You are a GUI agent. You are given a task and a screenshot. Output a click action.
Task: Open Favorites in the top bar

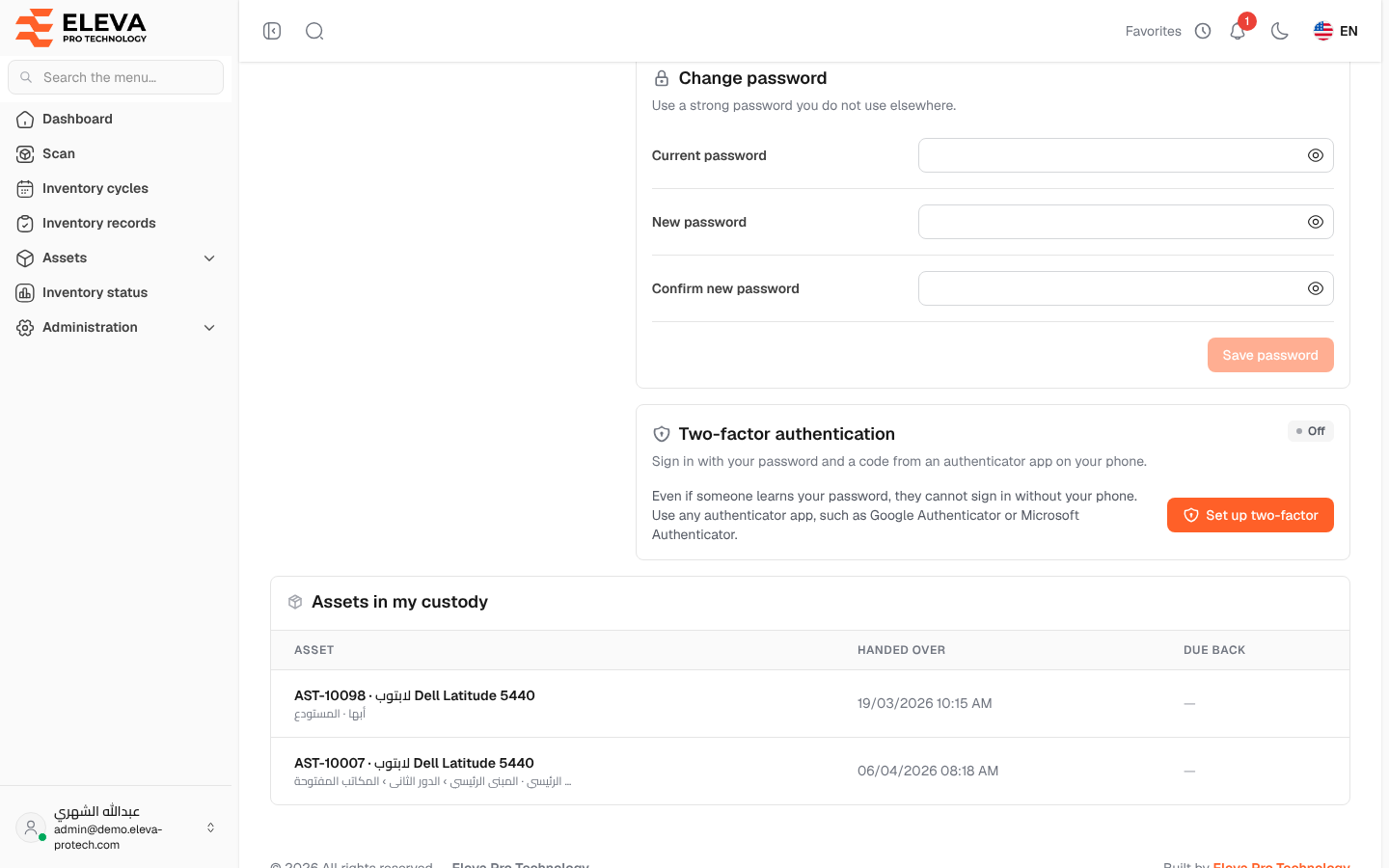point(1153,31)
